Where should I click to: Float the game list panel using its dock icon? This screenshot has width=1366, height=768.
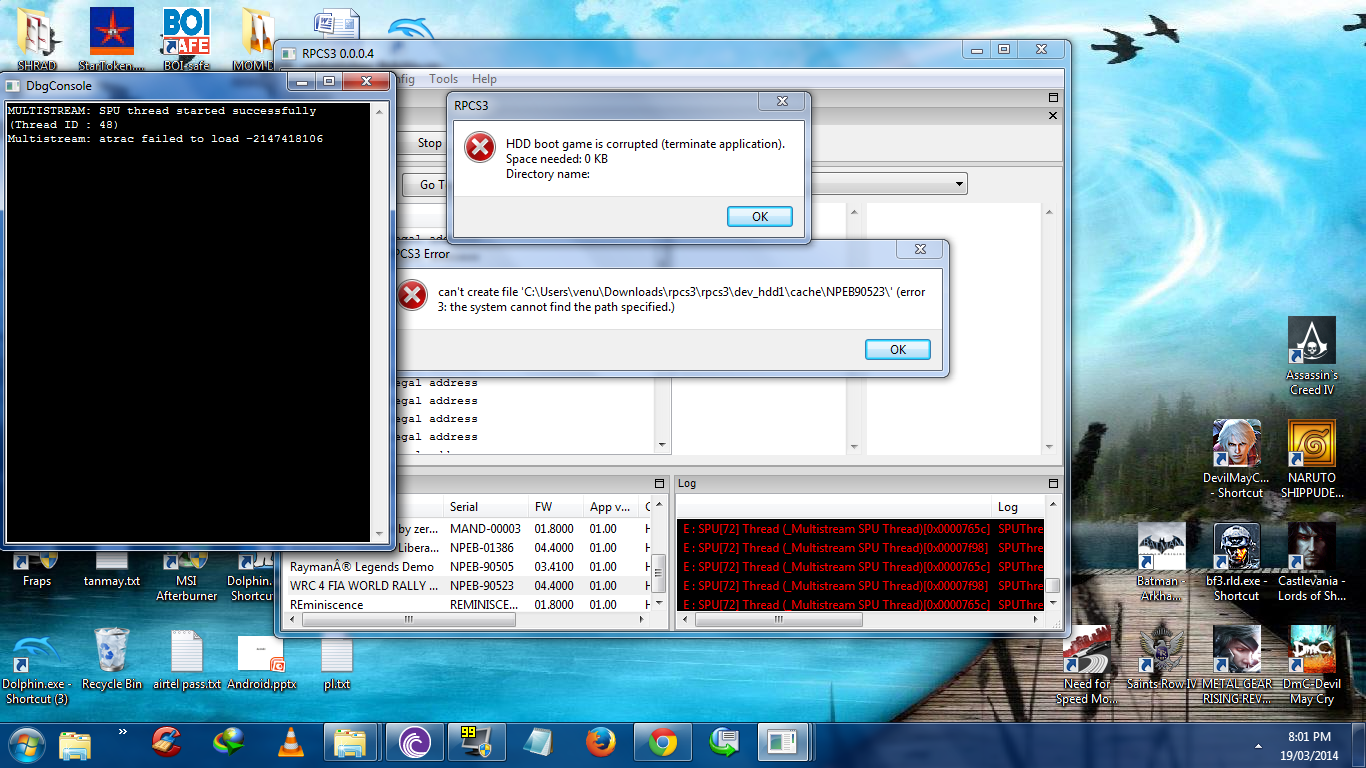[659, 483]
